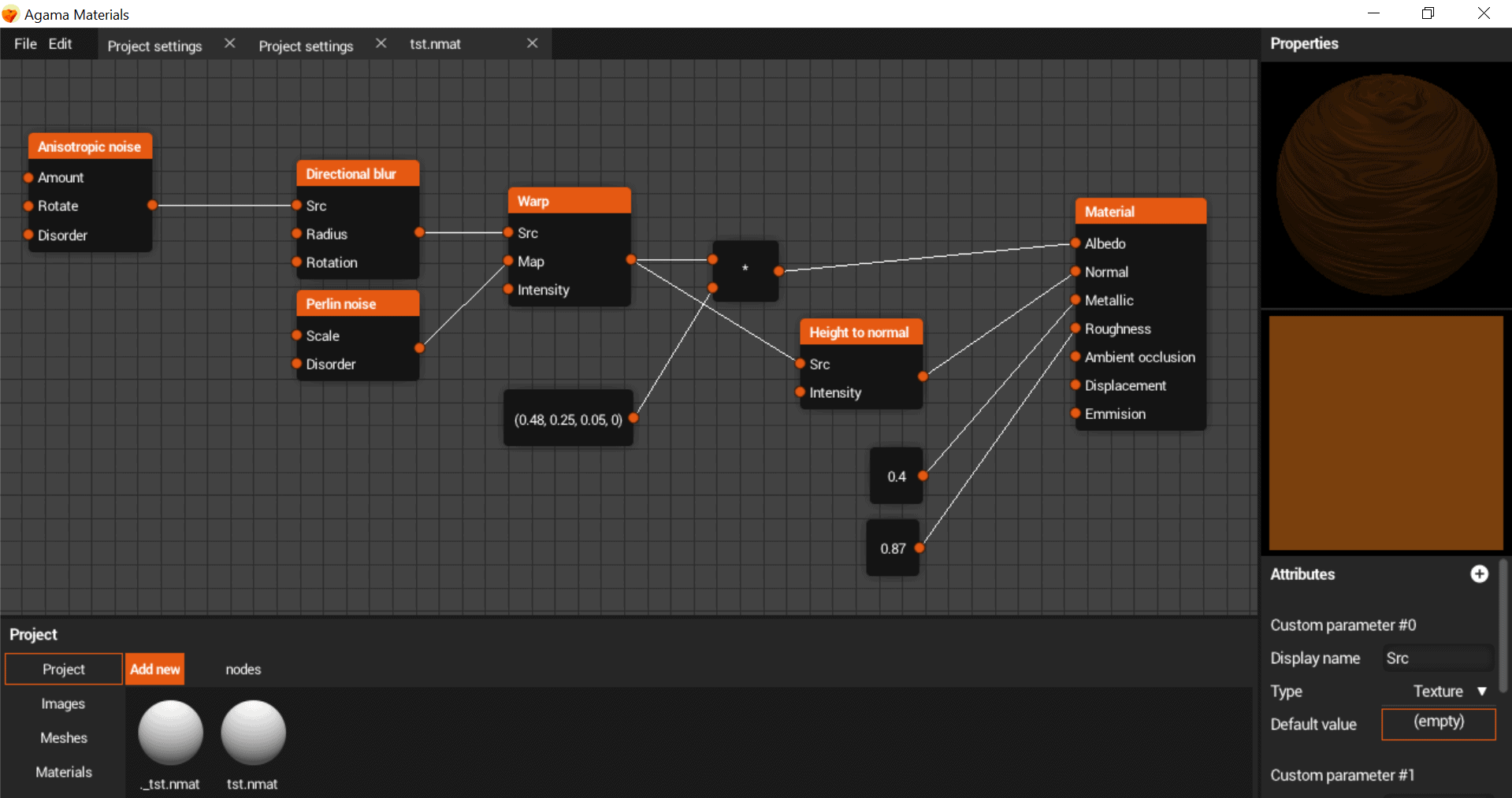
Task: Click the Perlin noise Scale input port
Action: click(297, 336)
